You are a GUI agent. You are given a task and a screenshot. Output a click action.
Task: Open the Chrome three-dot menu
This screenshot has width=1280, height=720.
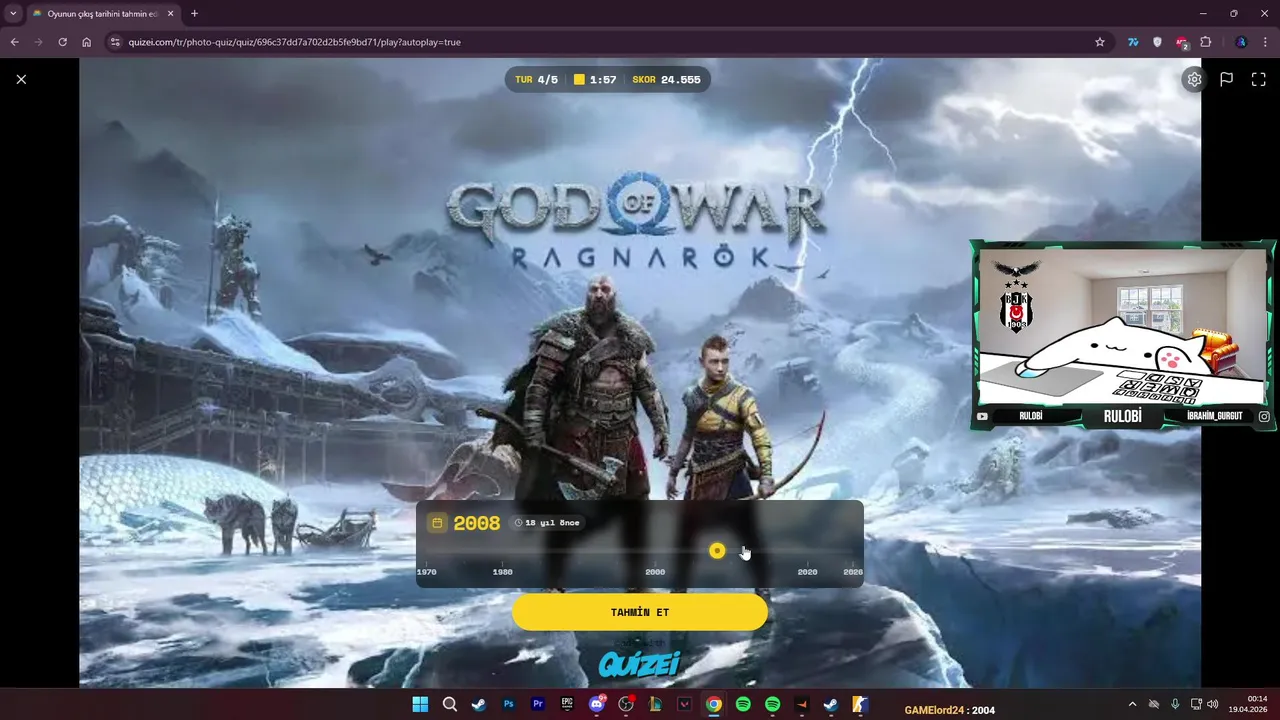click(1265, 42)
